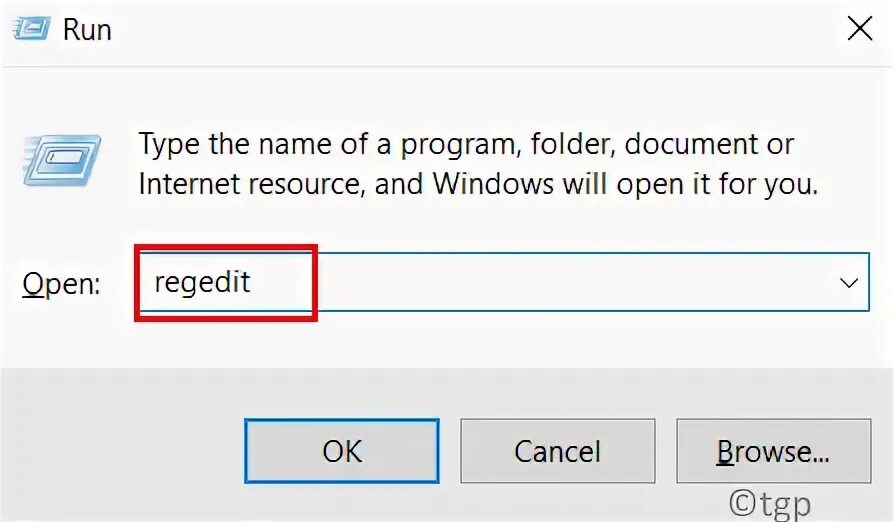Click the red highlight box border around regedit
The width and height of the screenshot is (894, 522).
click(226, 247)
